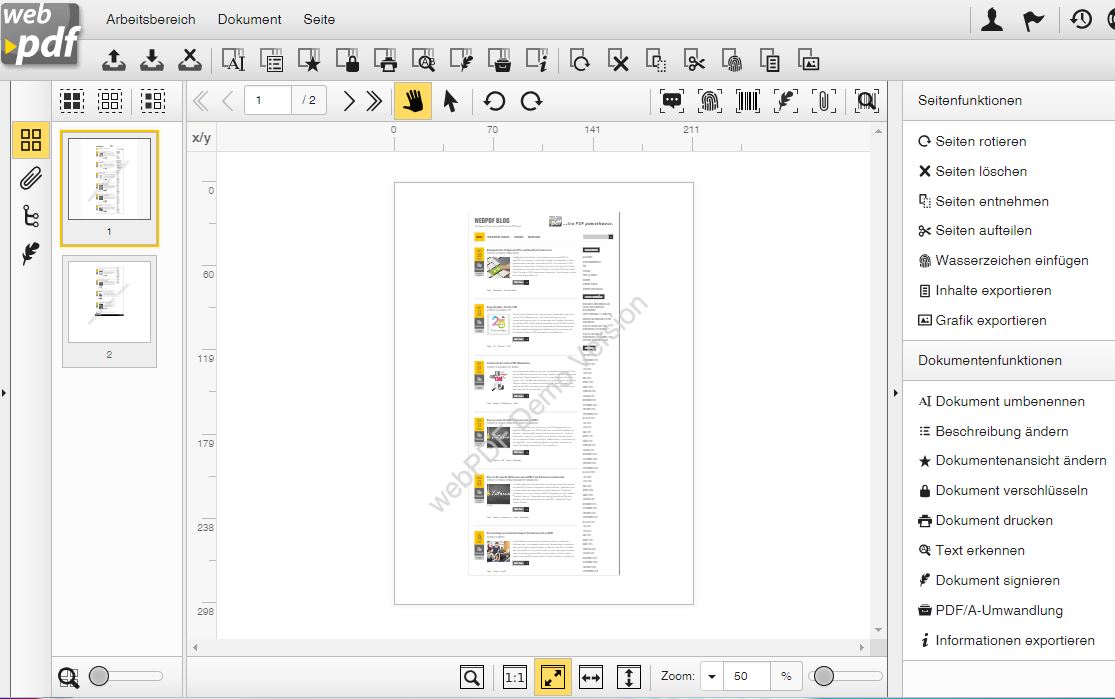
Task: Open the Arbeitsbereich menu
Action: [151, 19]
